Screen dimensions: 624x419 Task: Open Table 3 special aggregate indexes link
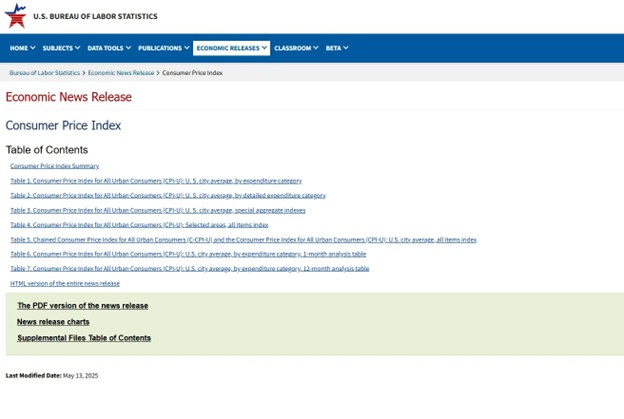point(158,210)
